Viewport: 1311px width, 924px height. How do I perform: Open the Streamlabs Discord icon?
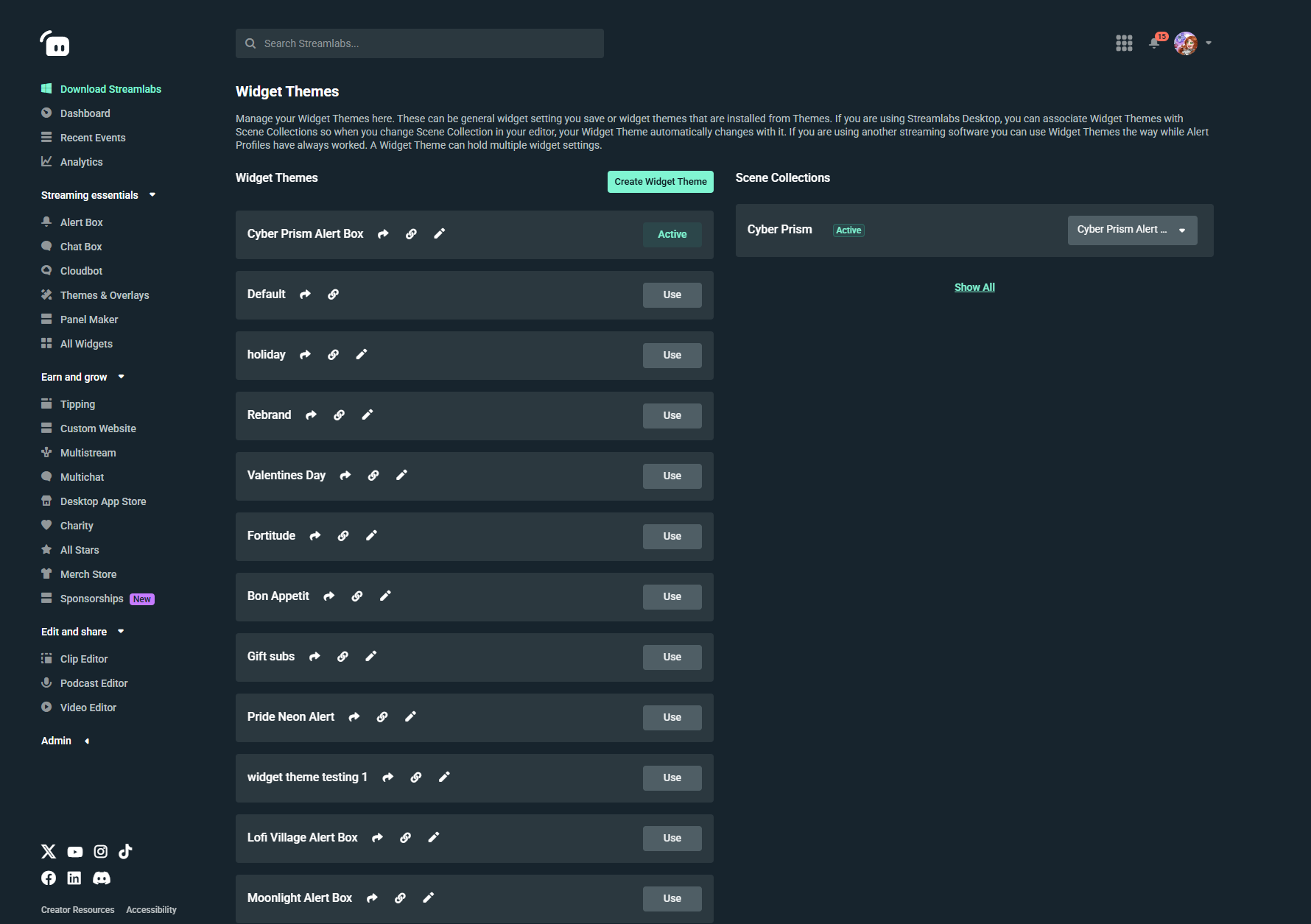point(102,878)
